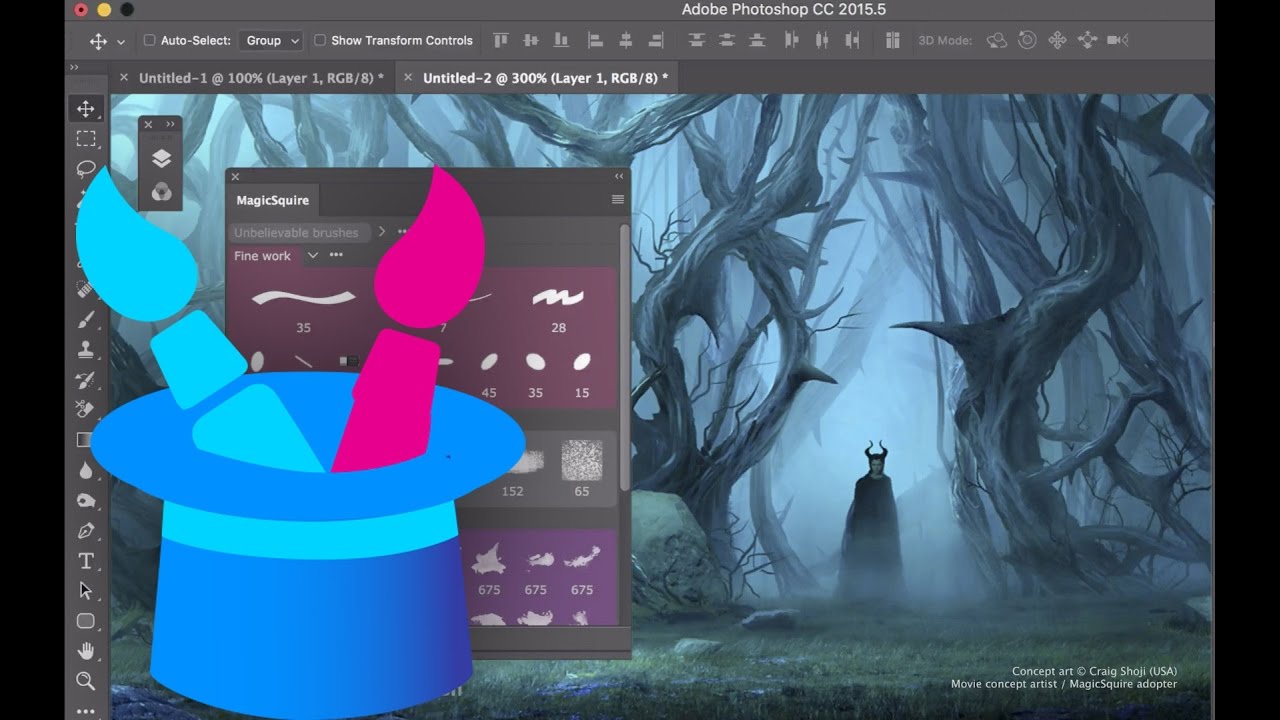Click the MagicSquire panel vertical scrollbar
1280x720 pixels.
(625, 358)
